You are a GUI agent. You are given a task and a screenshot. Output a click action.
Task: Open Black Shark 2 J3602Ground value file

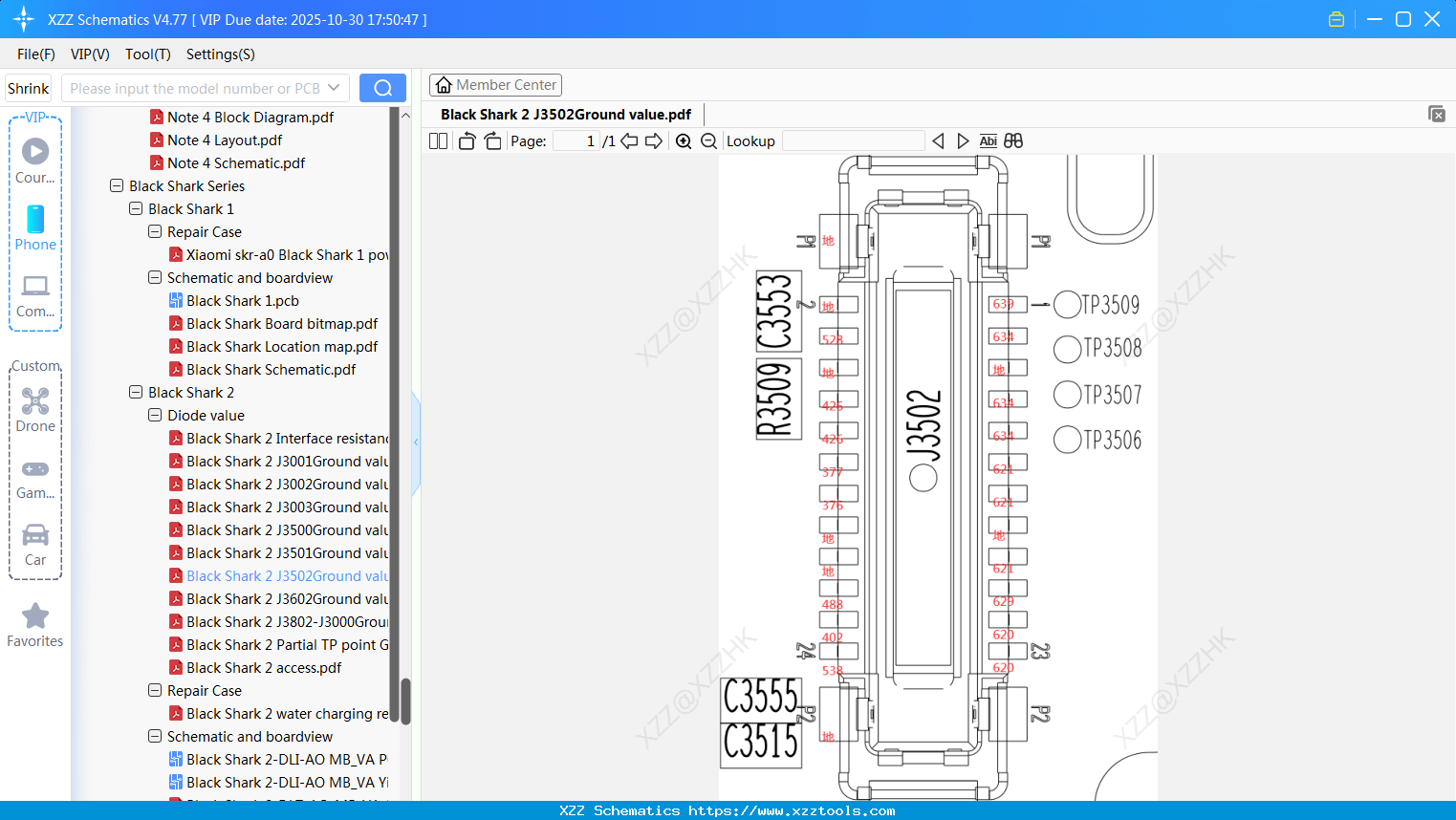[279, 598]
